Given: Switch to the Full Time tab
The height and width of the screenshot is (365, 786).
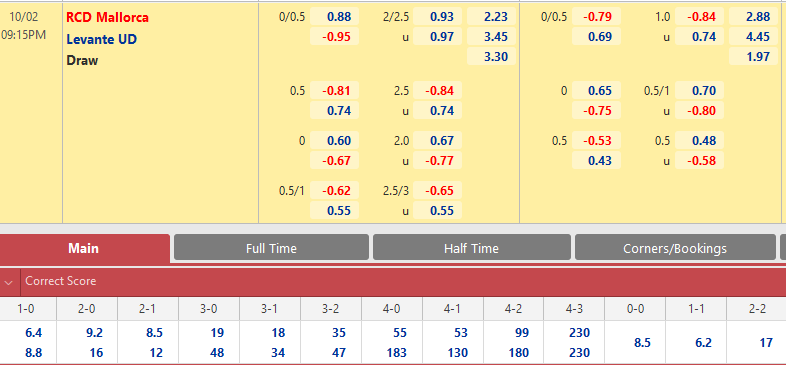Looking at the screenshot, I should click(x=271, y=248).
